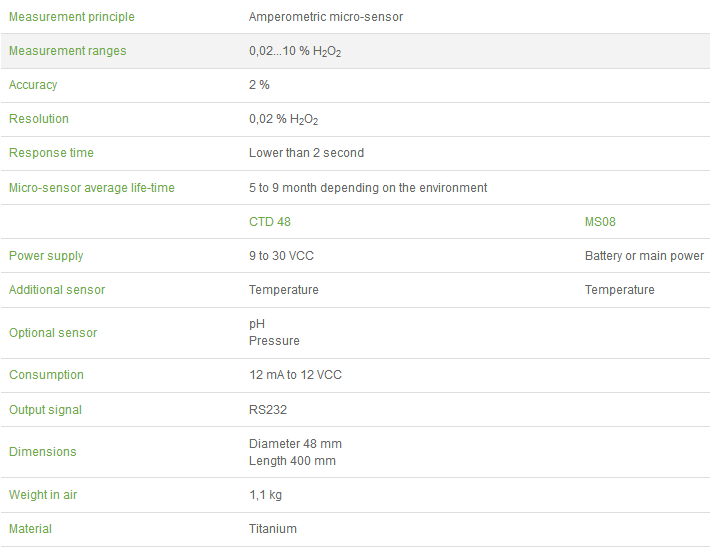Click the Titanium material value

(x=273, y=529)
